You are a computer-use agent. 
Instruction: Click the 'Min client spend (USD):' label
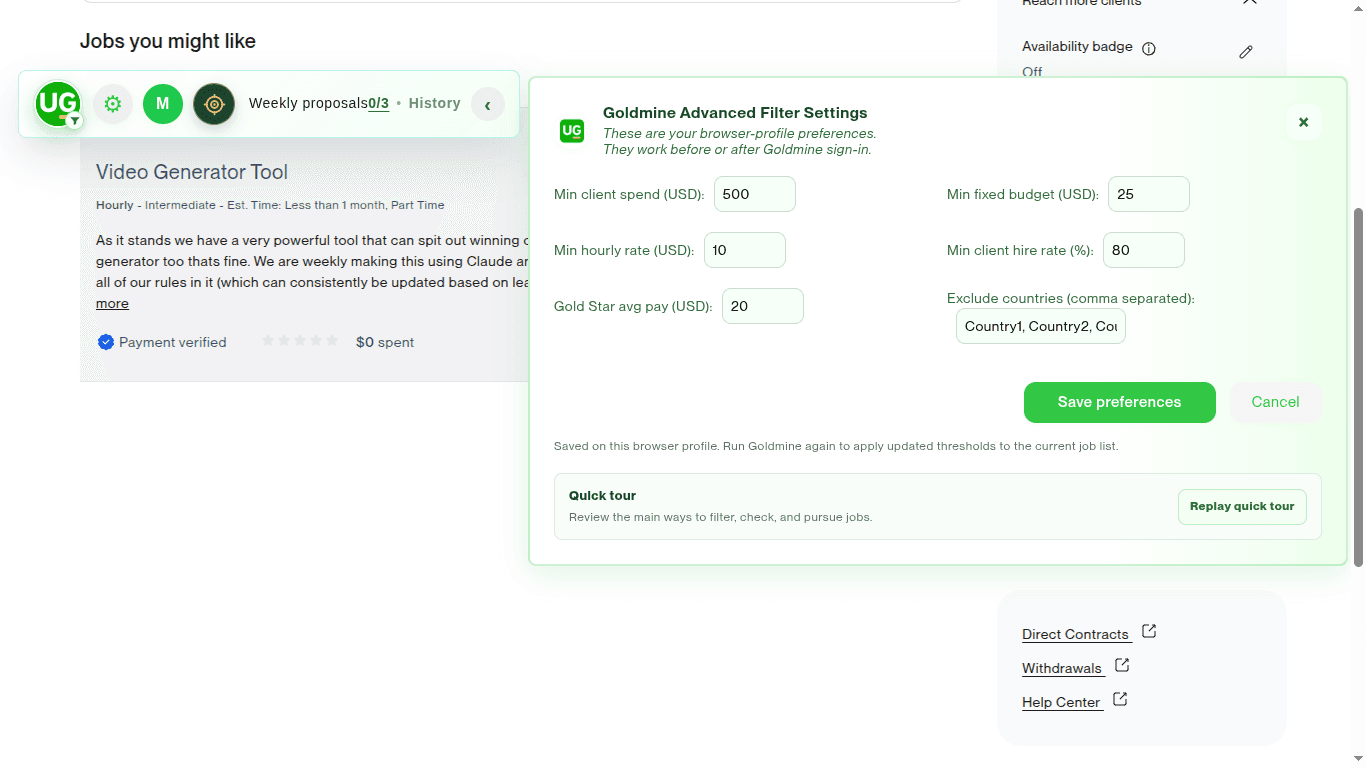[x=629, y=194]
